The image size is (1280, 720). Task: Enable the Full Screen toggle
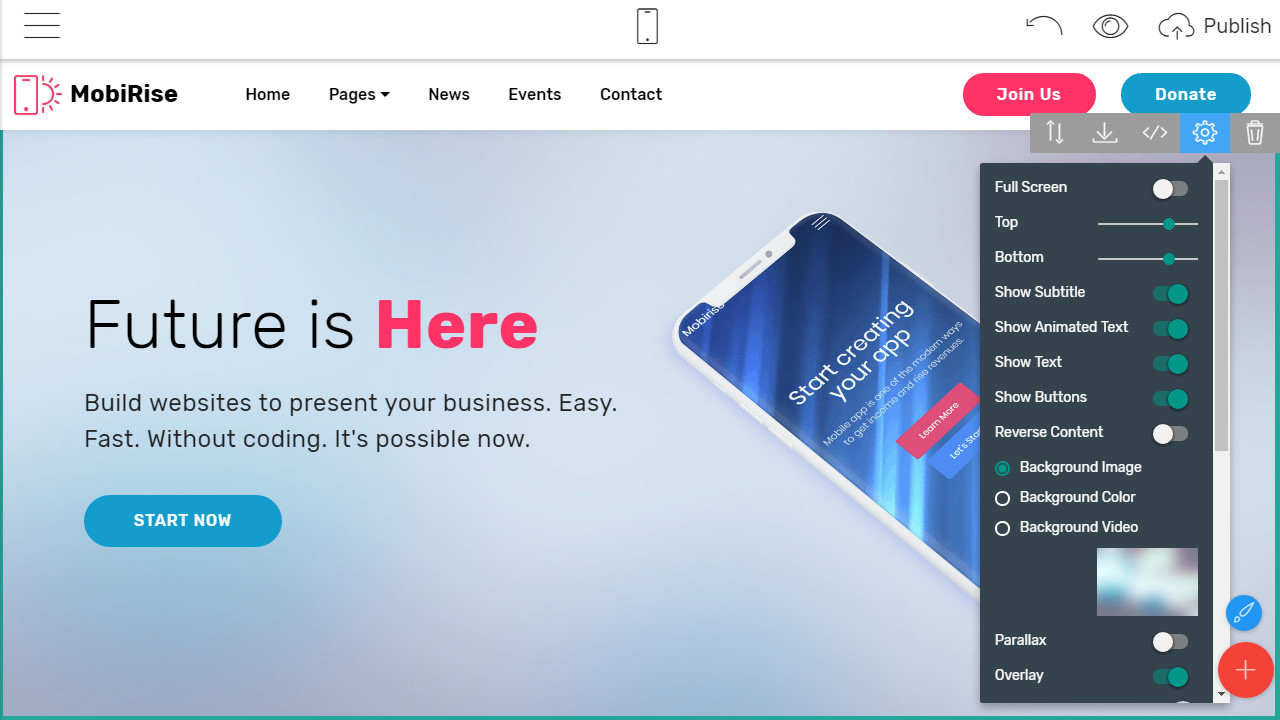[x=1170, y=188]
